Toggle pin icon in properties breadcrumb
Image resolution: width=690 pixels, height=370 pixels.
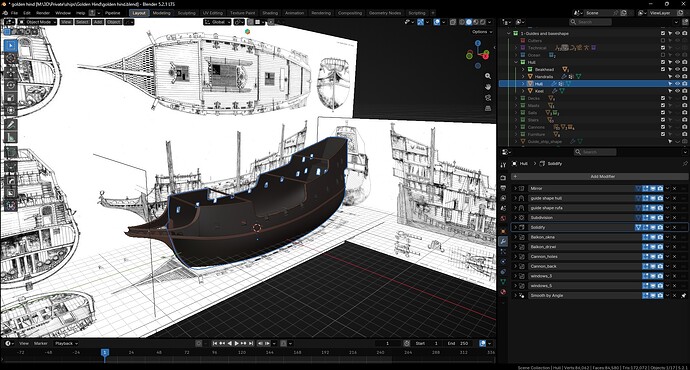(x=685, y=164)
